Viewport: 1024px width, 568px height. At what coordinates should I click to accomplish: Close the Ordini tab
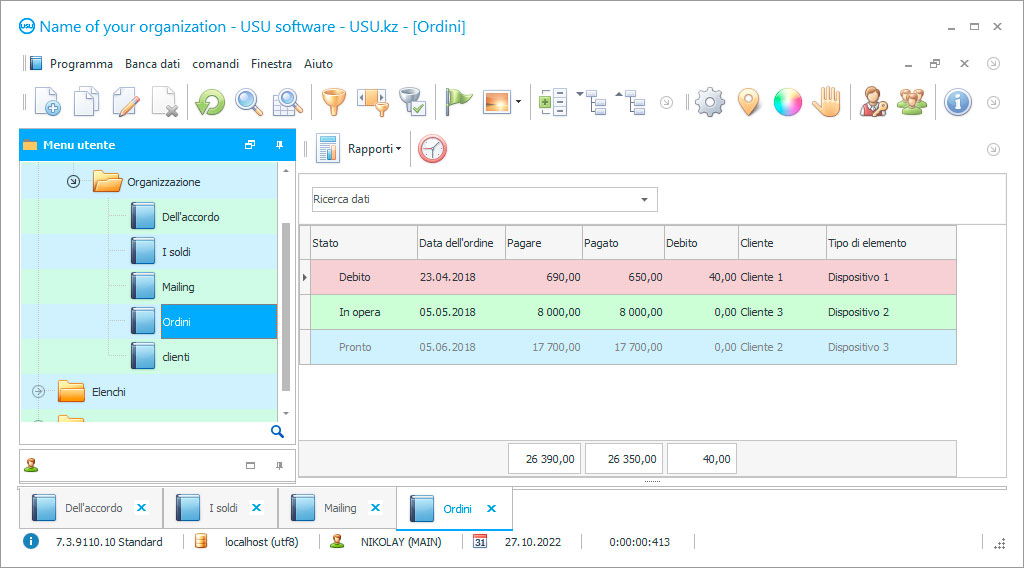[x=492, y=508]
